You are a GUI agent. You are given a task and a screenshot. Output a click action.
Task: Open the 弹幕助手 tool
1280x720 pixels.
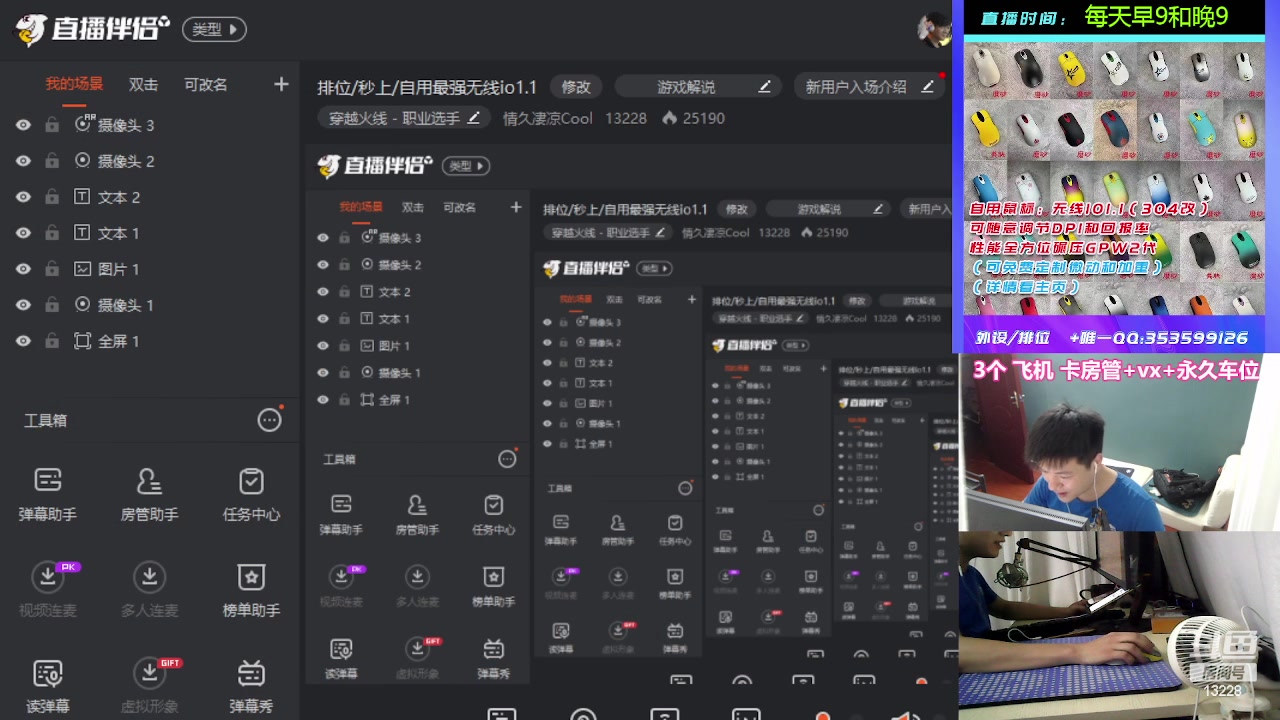click(x=48, y=494)
